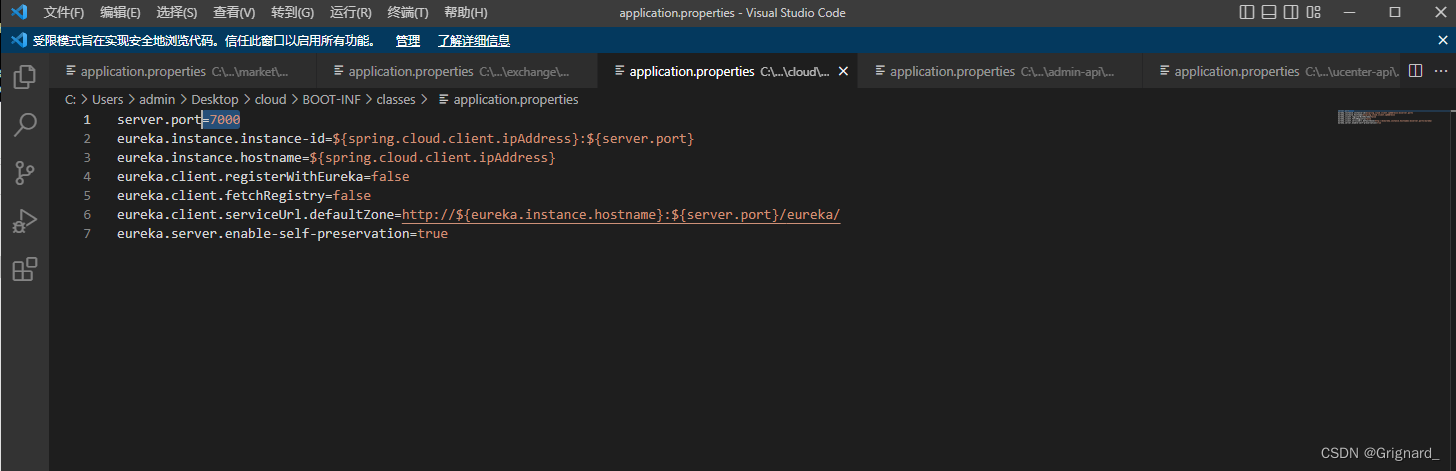
Task: Open the 编辑(E) menu
Action: pos(120,12)
